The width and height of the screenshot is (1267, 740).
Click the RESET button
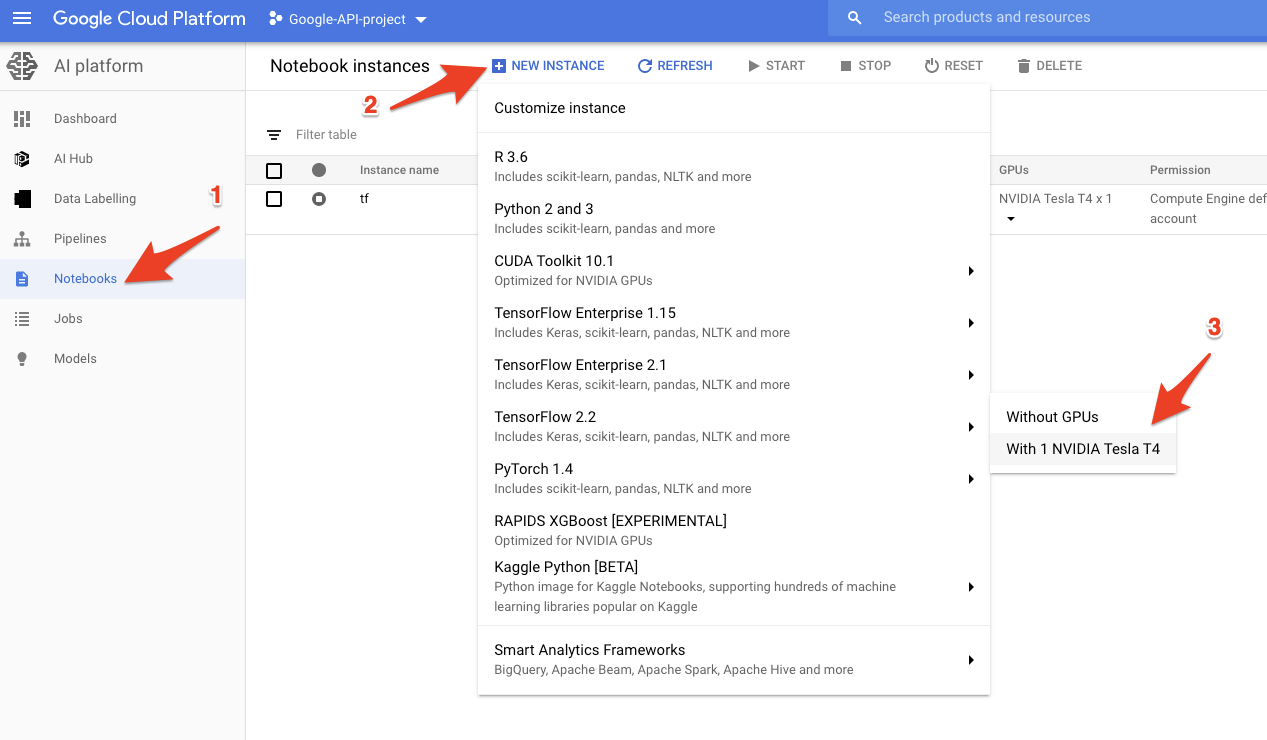(954, 66)
